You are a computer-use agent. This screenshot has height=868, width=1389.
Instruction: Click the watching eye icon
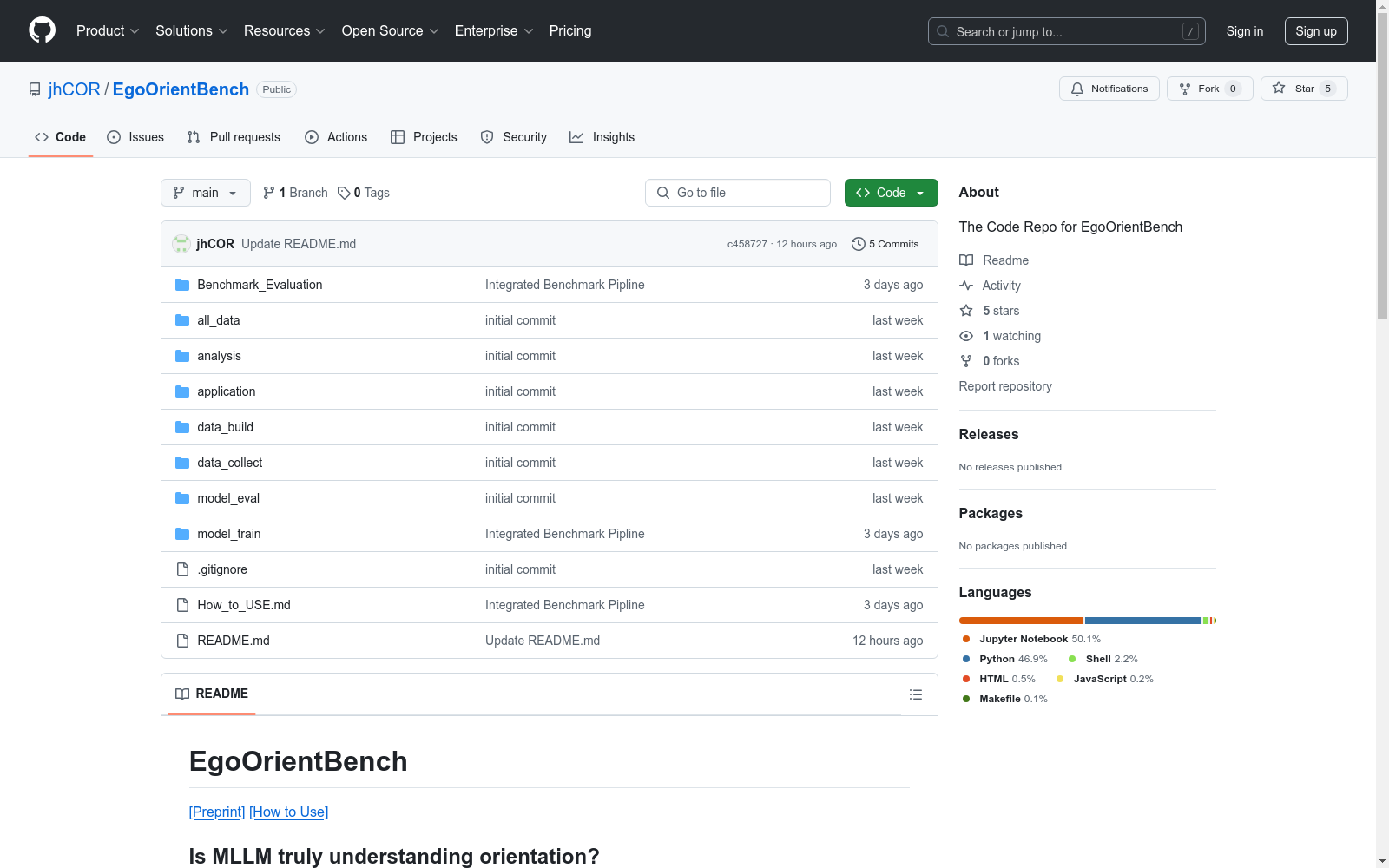pyautogui.click(x=966, y=336)
